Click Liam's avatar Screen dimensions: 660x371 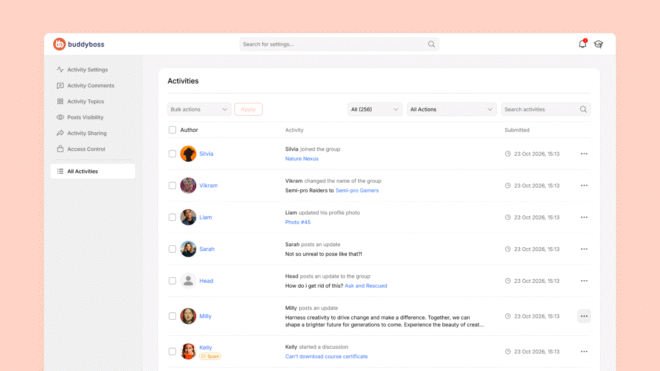pos(188,217)
